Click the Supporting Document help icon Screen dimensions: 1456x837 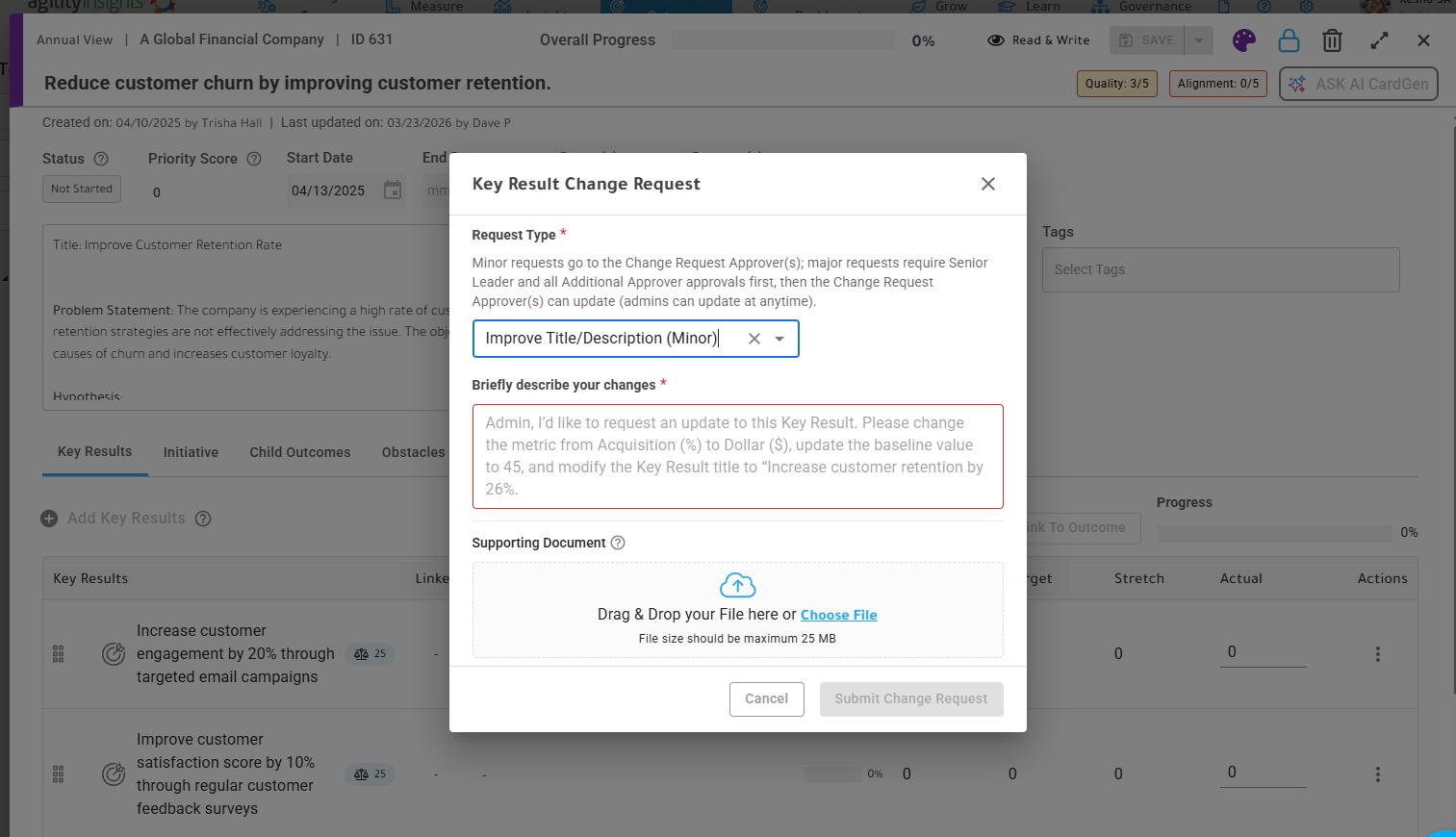click(618, 543)
